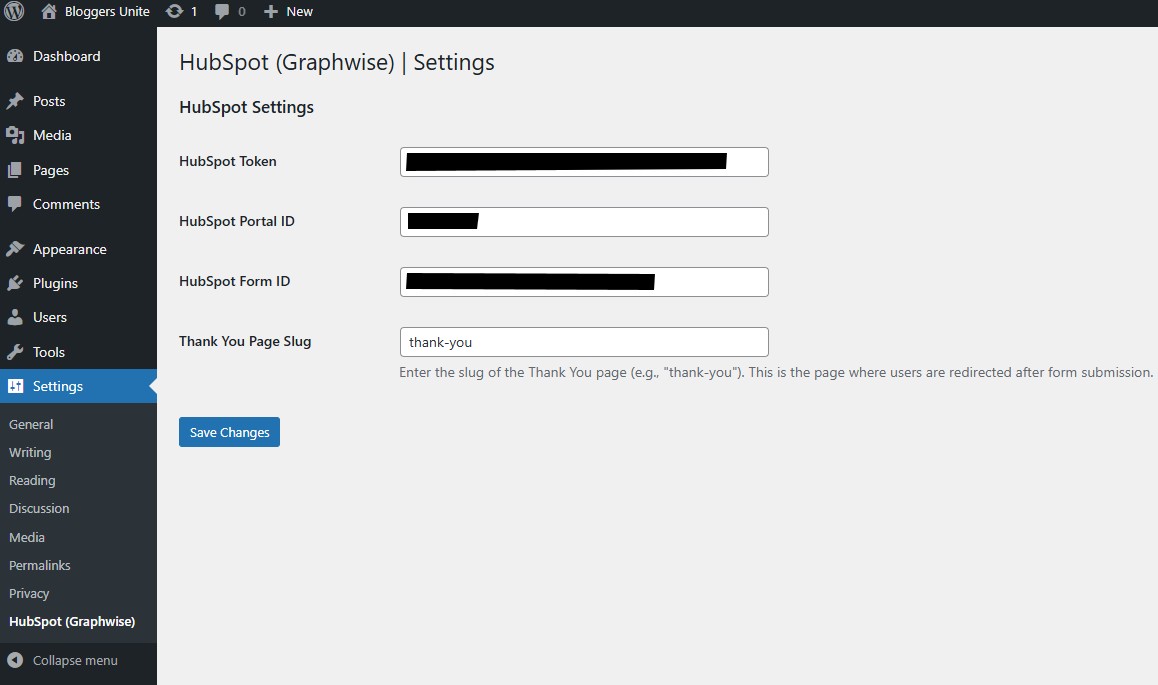Viewport: 1158px width, 685px height.
Task: Click the comments speech bubble icon in top bar
Action: (x=222, y=12)
